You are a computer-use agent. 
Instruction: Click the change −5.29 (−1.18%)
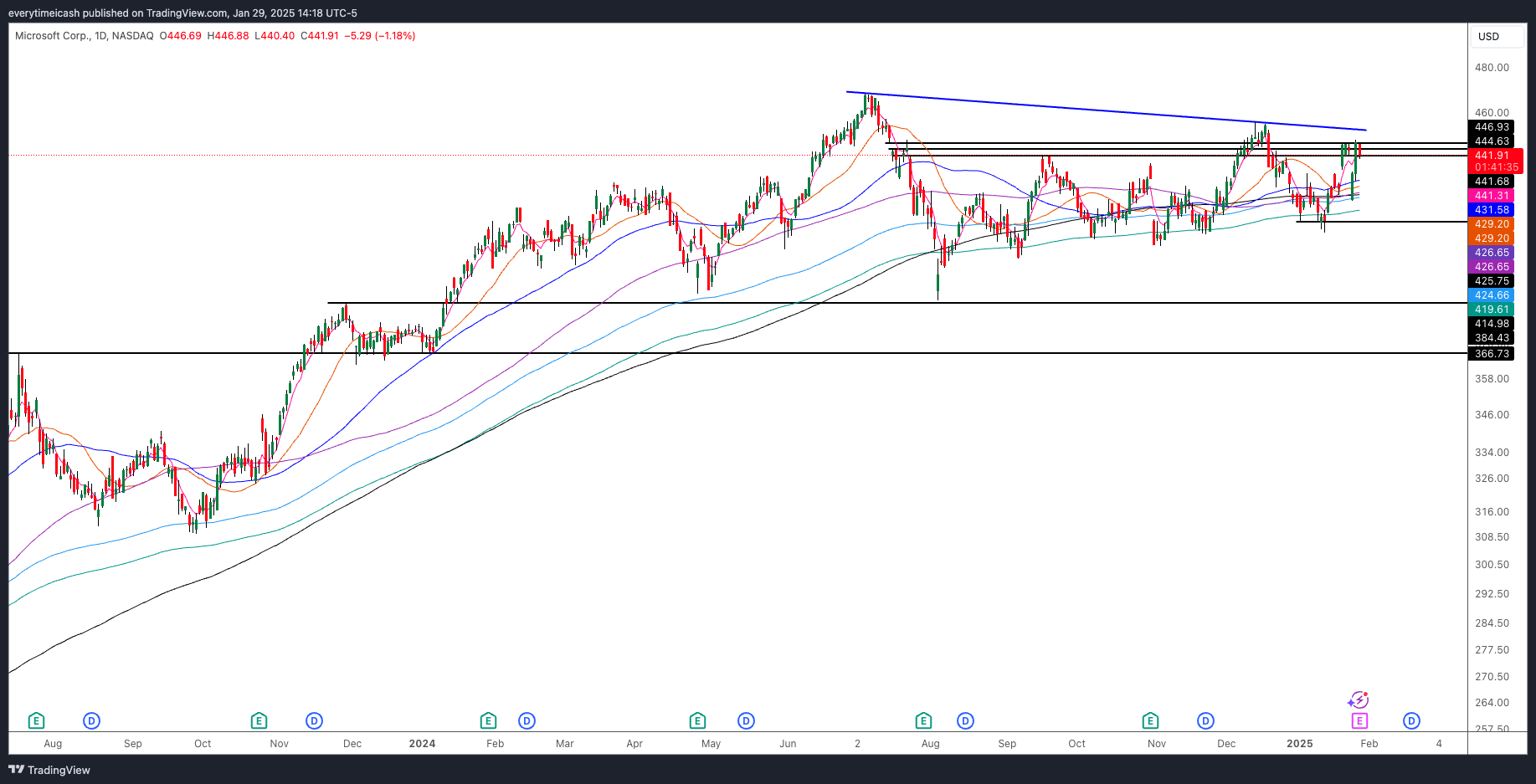380,36
